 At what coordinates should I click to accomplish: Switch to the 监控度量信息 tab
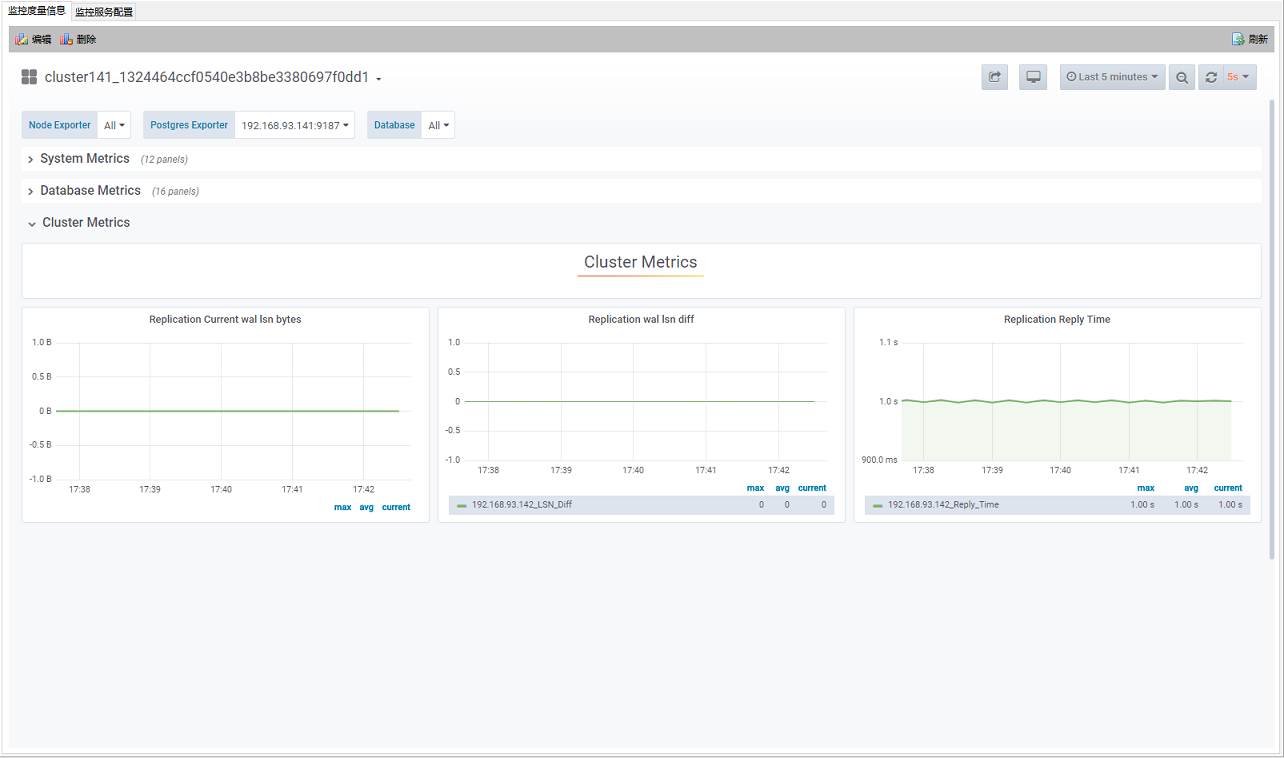(x=37, y=11)
